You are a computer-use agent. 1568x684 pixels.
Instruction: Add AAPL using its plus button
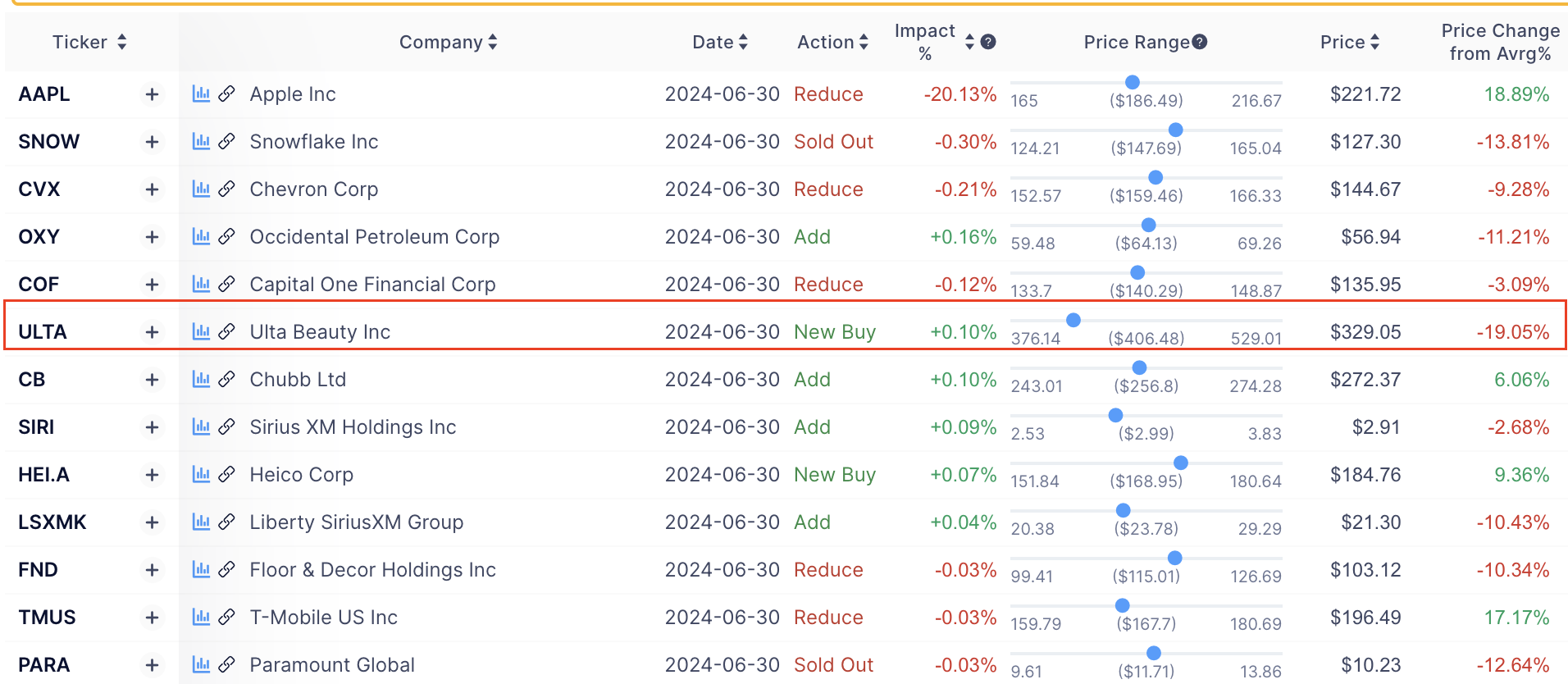(152, 94)
